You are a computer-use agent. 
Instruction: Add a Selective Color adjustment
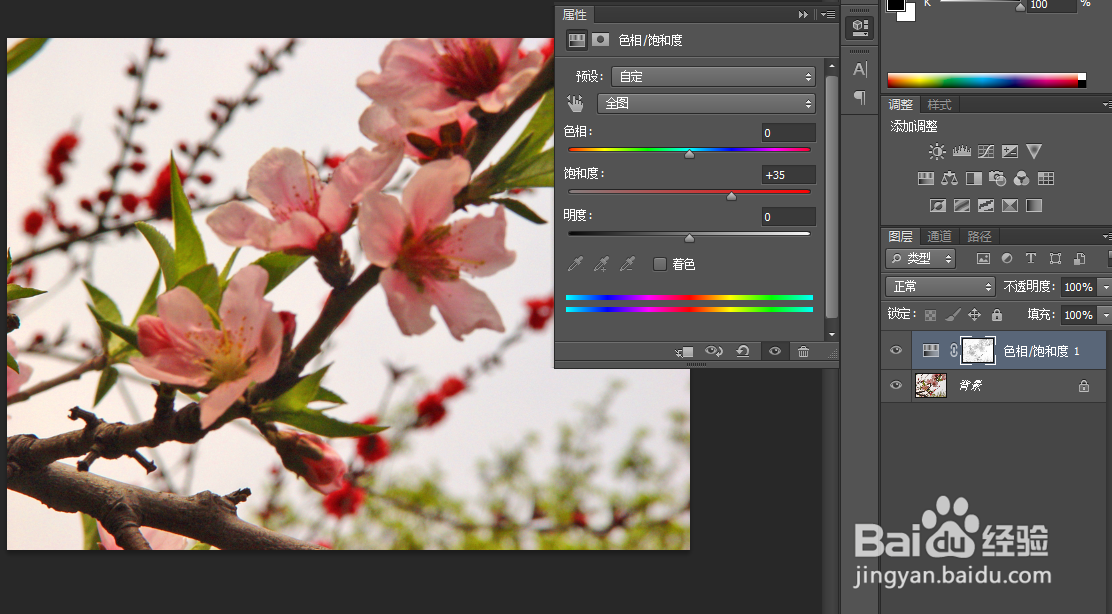click(1010, 206)
